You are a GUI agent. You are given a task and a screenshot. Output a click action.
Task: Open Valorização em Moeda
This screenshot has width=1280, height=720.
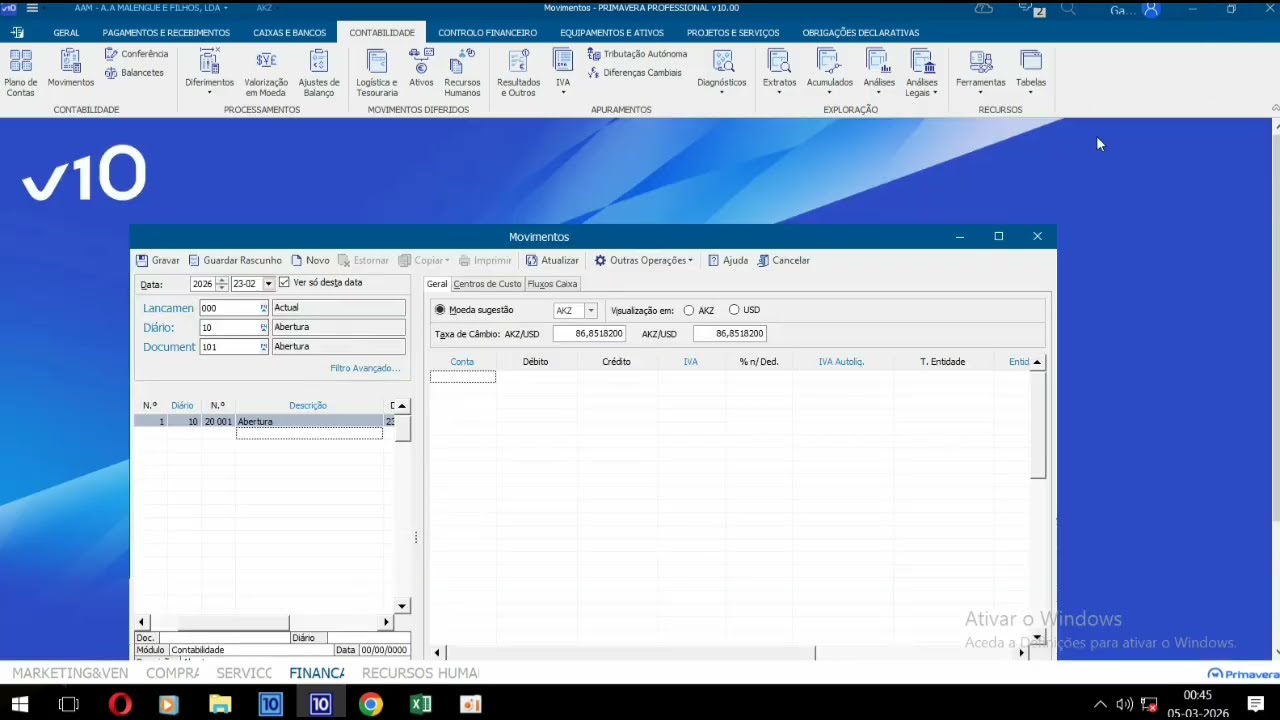coord(266,73)
